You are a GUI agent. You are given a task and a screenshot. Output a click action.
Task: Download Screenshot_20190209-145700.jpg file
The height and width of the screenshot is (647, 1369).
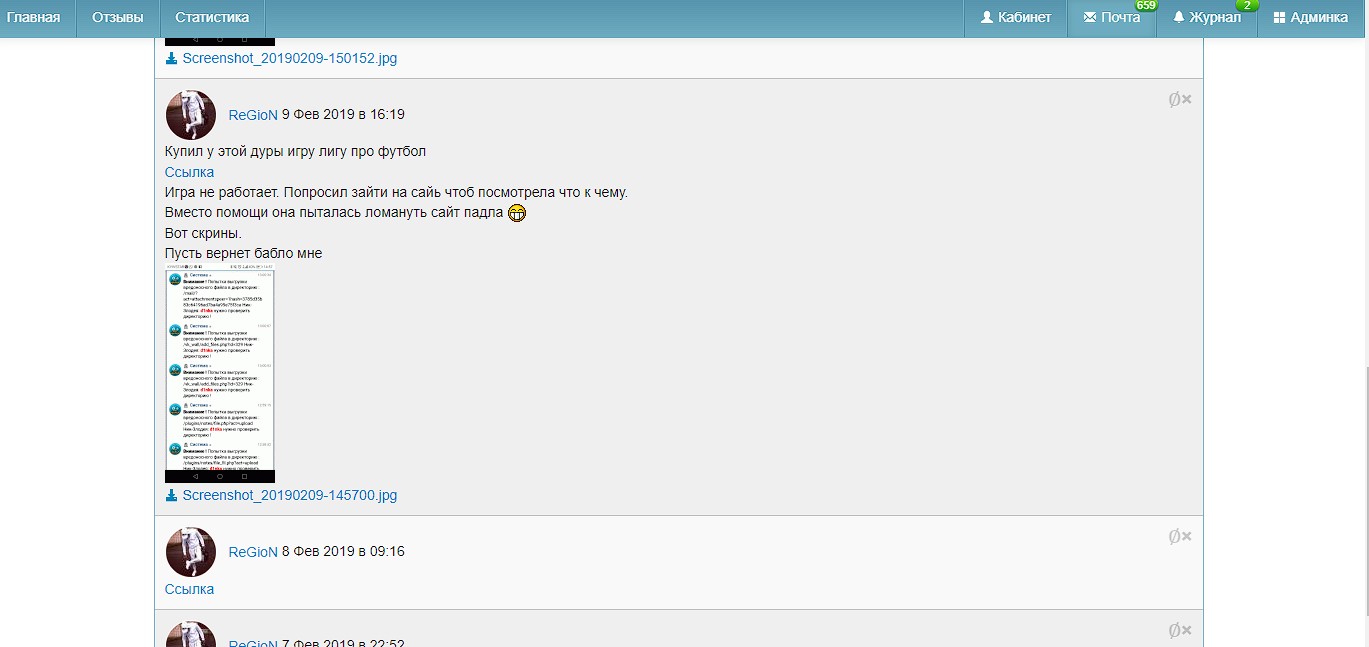coord(289,495)
